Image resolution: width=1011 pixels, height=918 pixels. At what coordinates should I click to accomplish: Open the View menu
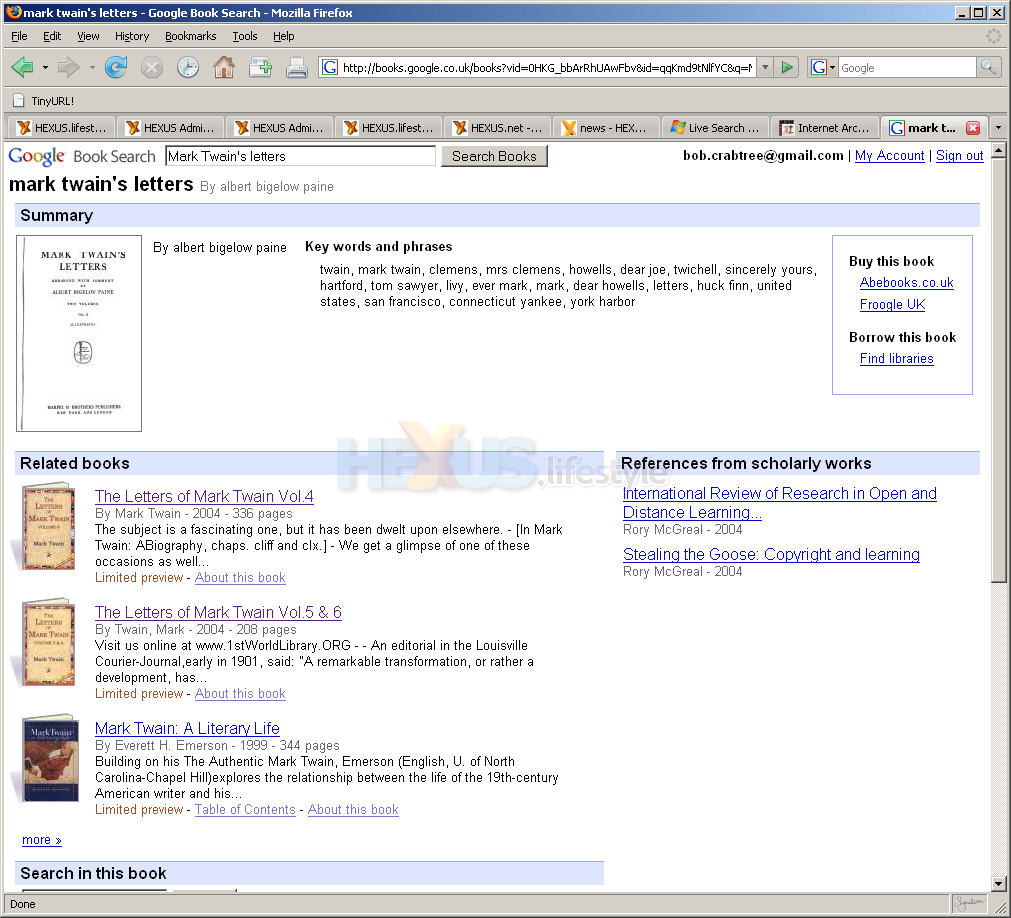click(88, 36)
